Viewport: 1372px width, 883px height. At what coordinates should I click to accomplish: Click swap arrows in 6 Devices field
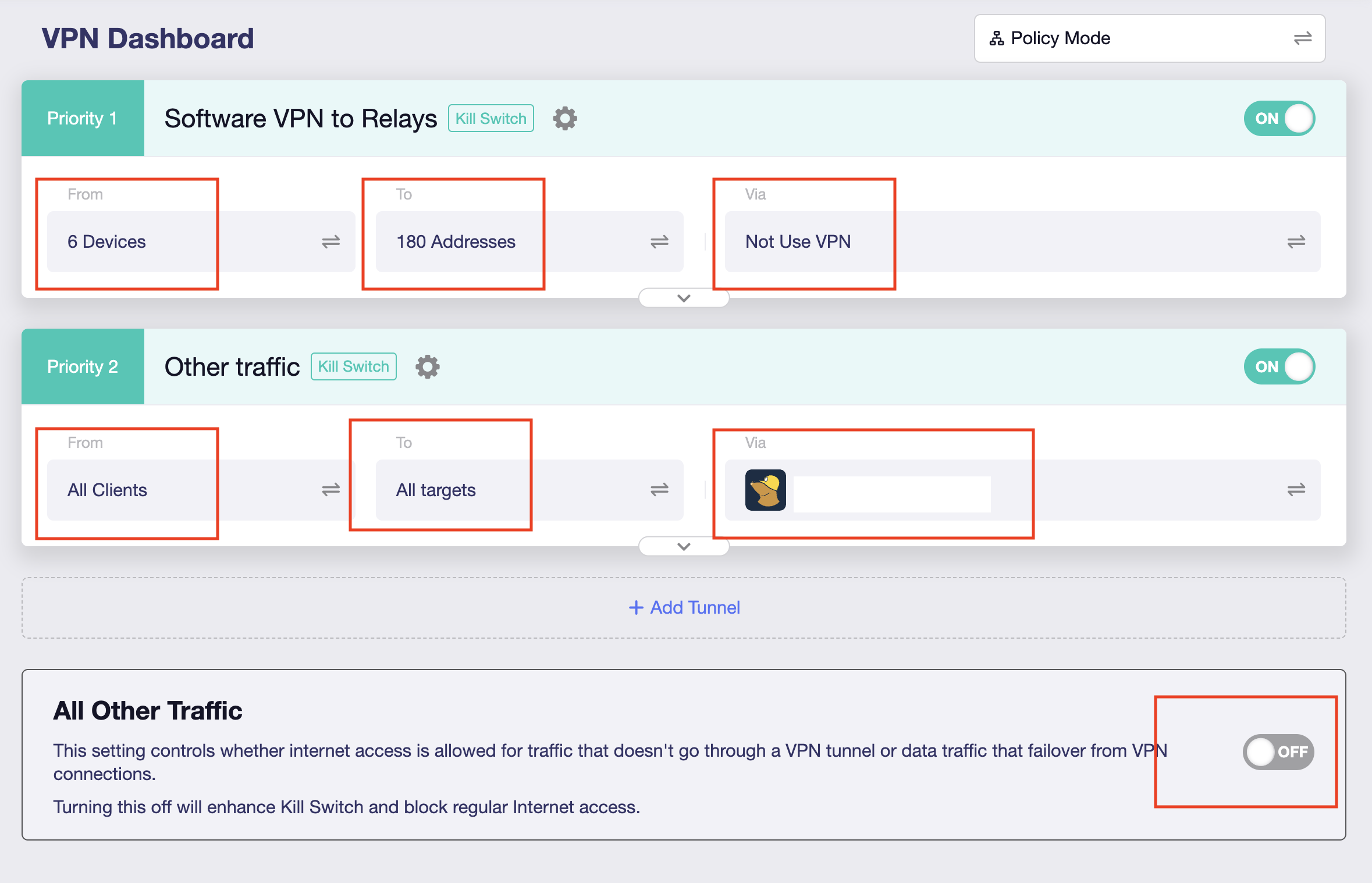(x=330, y=242)
